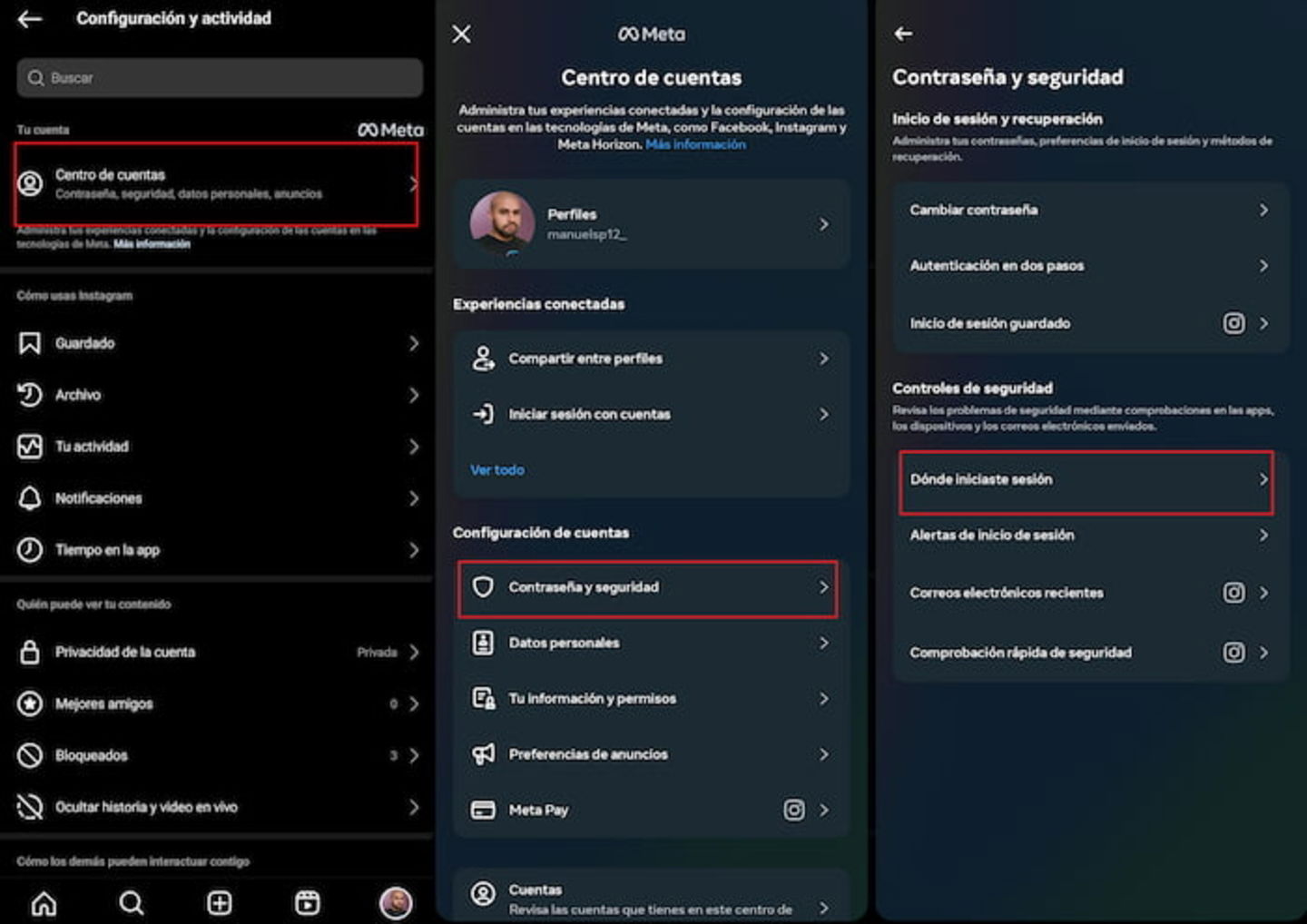The image size is (1307, 924).
Task: Go back from Contraseña y seguridad
Action: (903, 34)
